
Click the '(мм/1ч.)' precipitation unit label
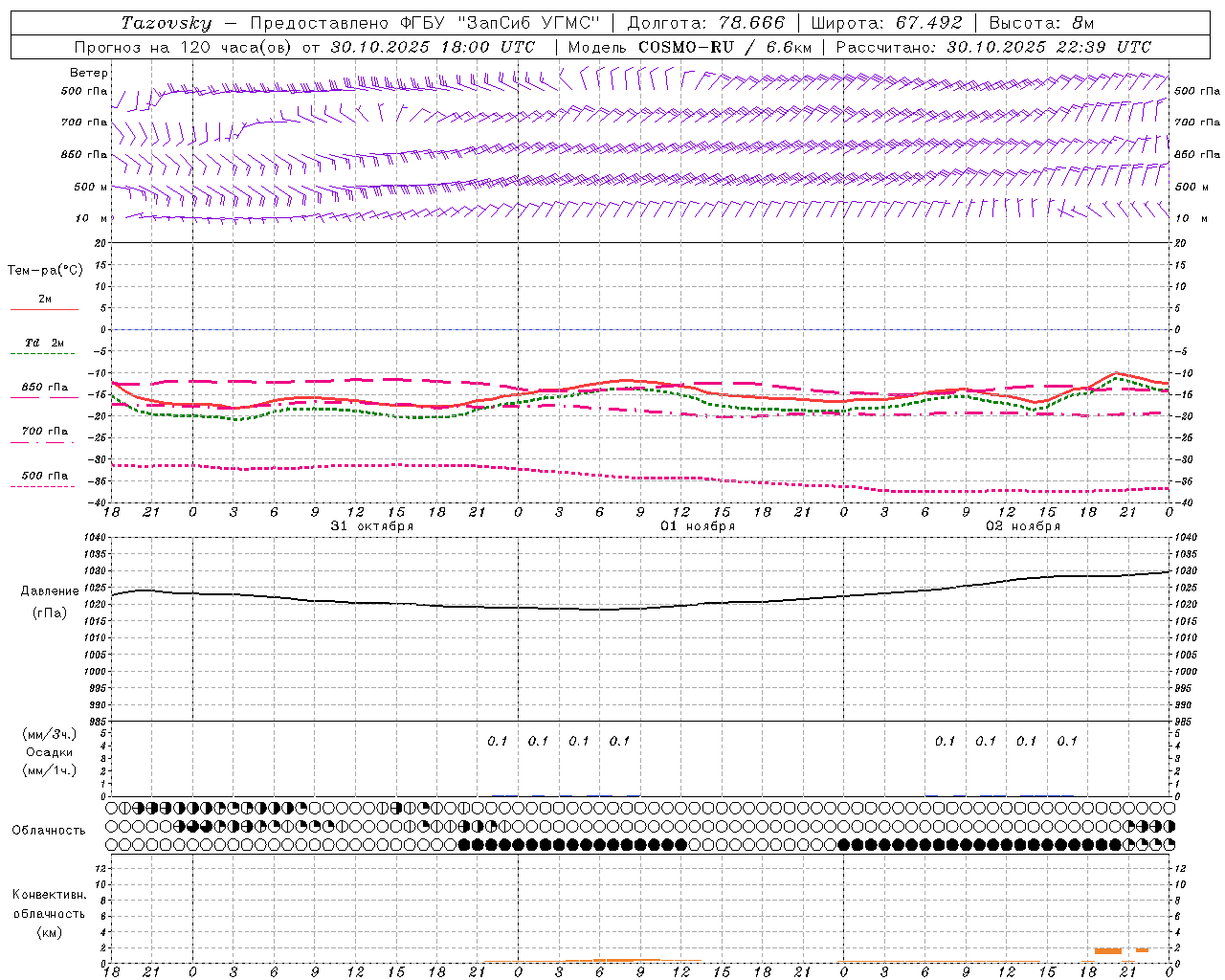49,770
